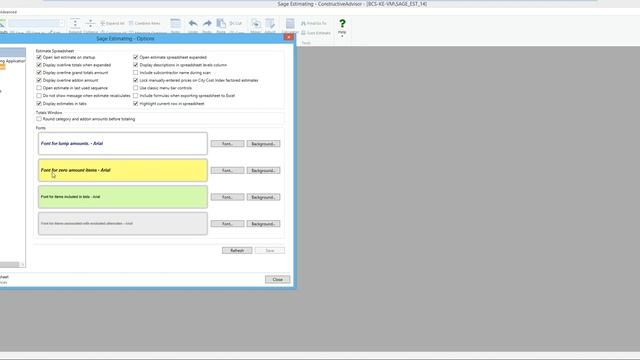
Task: Click Combine Items in the ribbon
Action: pyautogui.click(x=144, y=23)
